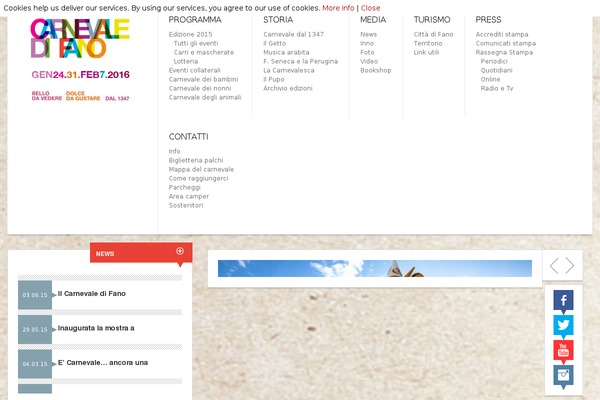Open Quotidiani link

[x=496, y=70]
